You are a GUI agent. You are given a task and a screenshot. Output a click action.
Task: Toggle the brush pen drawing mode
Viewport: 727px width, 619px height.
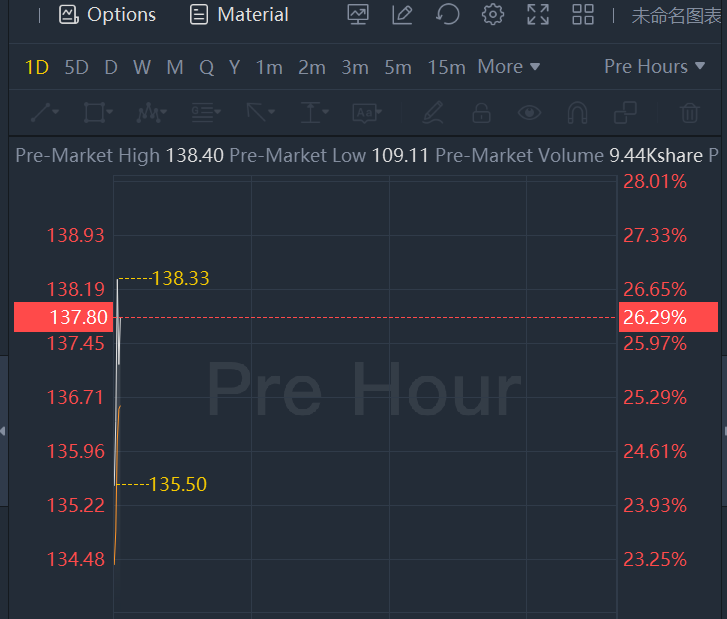[432, 113]
